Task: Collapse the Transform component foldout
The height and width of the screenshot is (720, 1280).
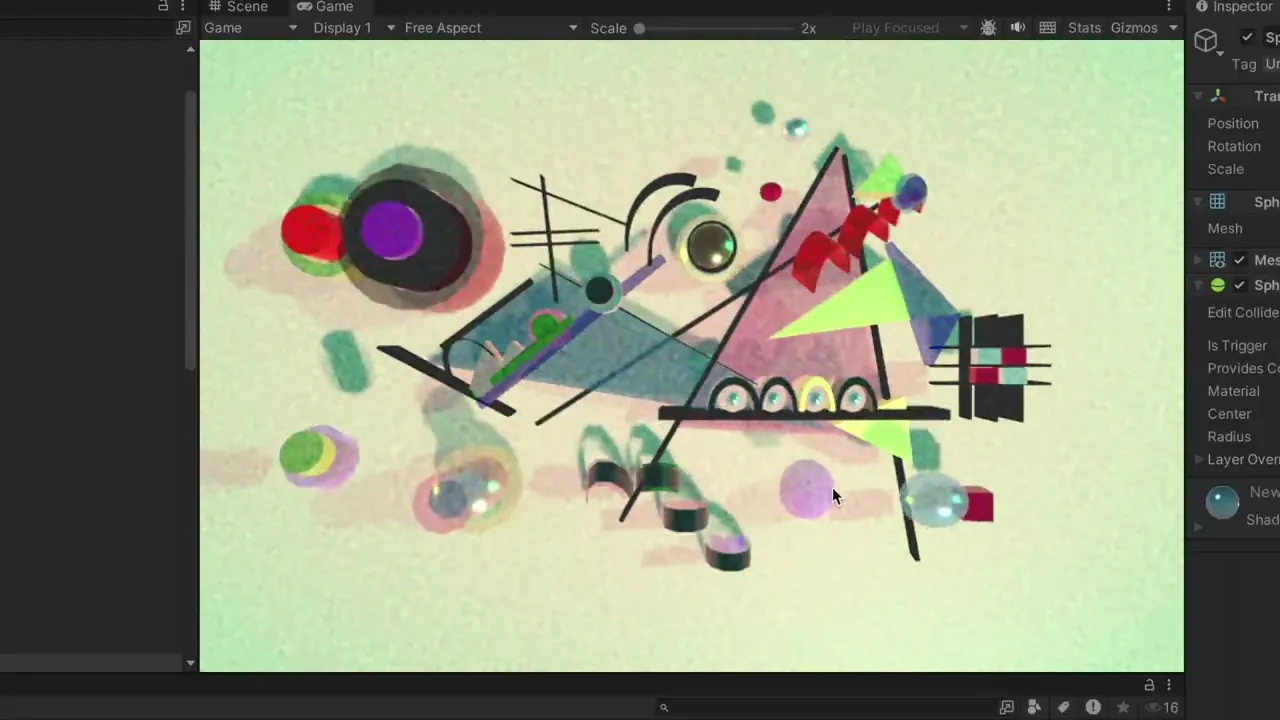Action: (1198, 96)
